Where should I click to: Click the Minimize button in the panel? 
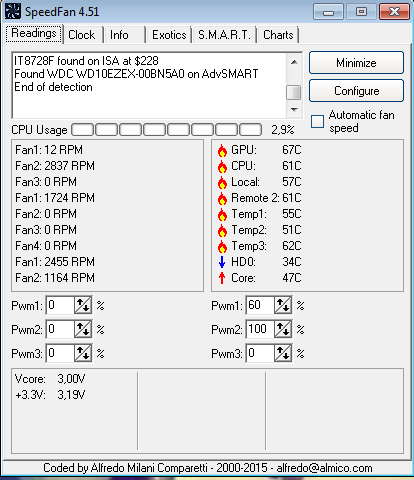click(356, 63)
